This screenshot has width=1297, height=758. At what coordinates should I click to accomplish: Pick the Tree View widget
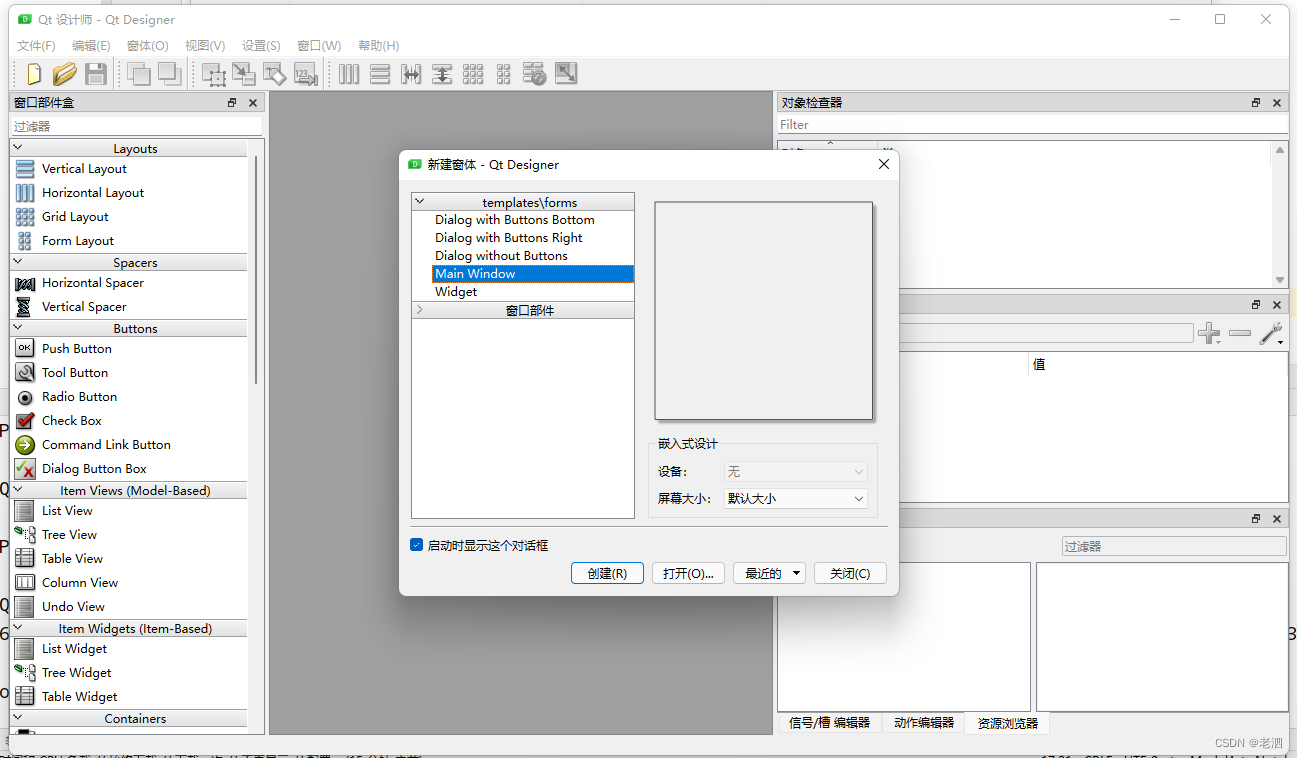pos(69,535)
